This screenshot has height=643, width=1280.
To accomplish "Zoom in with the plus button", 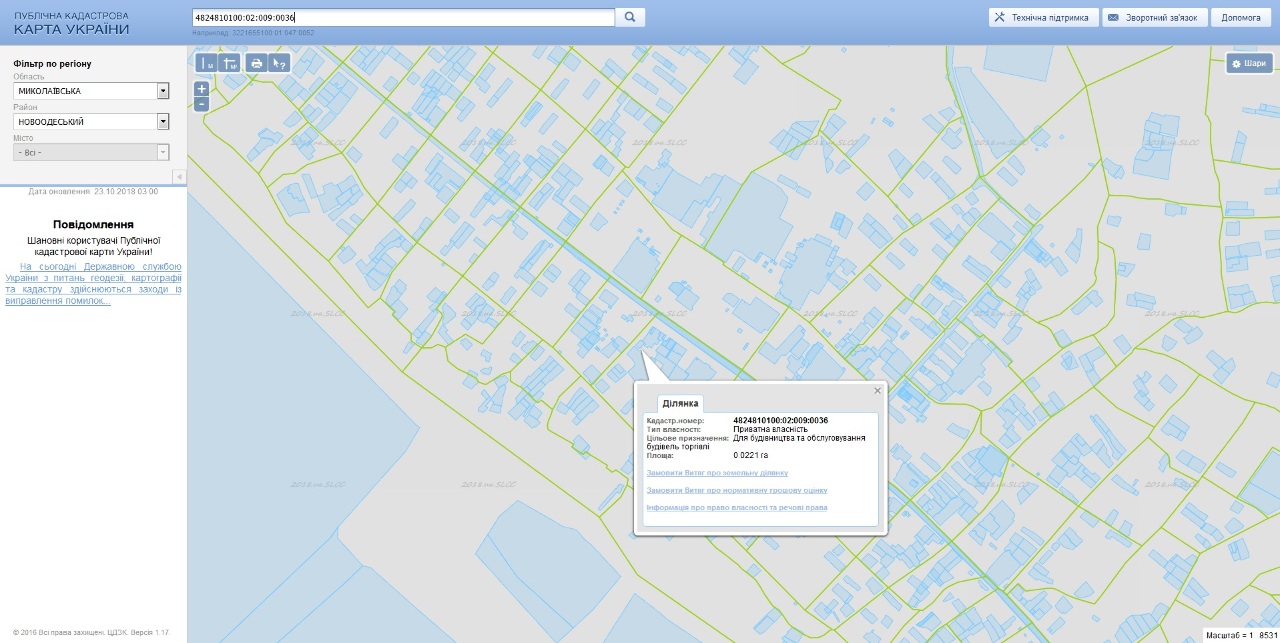I will tap(201, 89).
